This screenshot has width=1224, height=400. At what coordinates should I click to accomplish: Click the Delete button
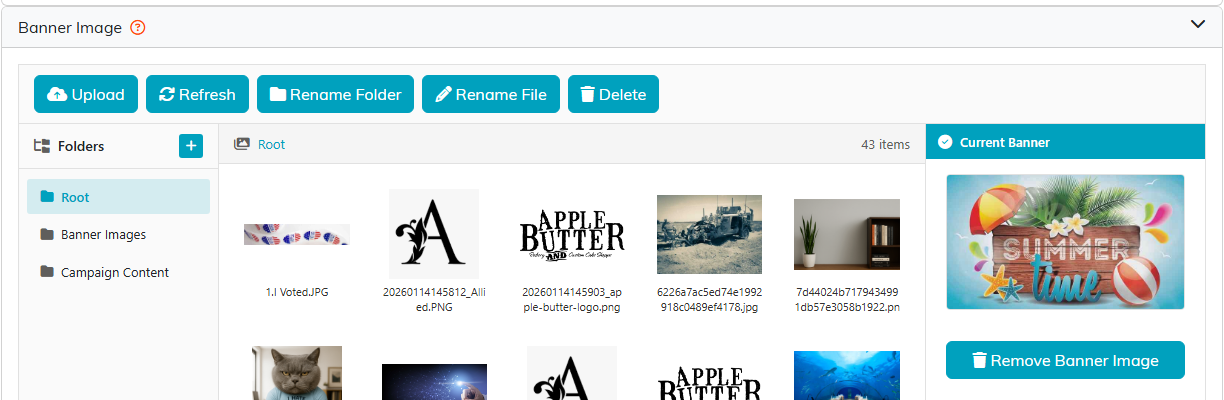613,94
